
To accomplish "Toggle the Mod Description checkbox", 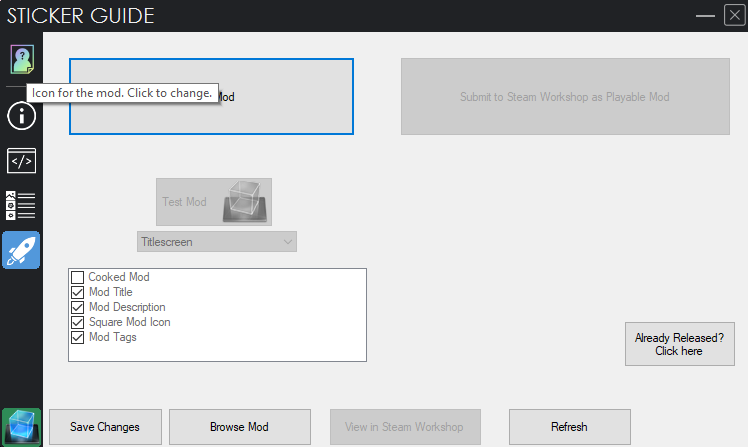I will [x=78, y=307].
